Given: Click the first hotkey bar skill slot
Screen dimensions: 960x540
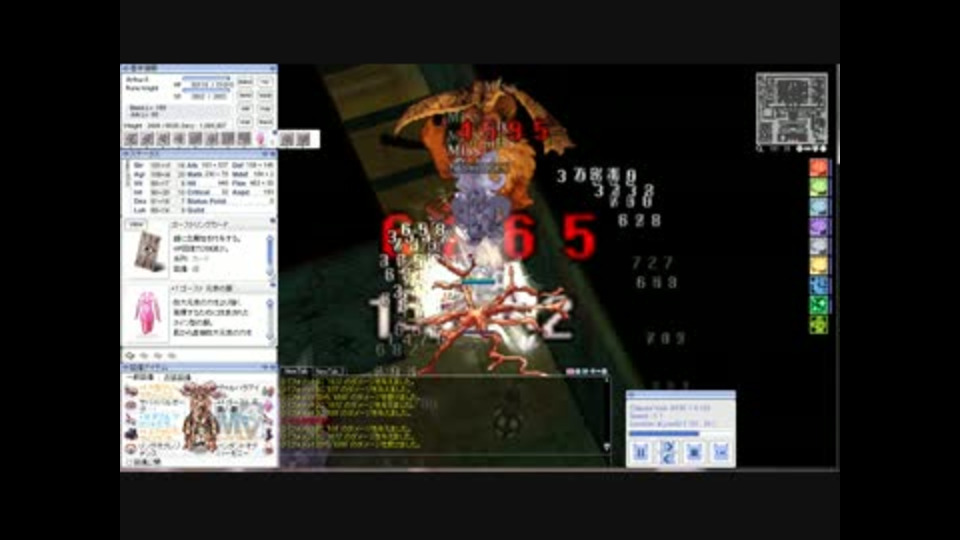Looking at the screenshot, I should (131, 139).
